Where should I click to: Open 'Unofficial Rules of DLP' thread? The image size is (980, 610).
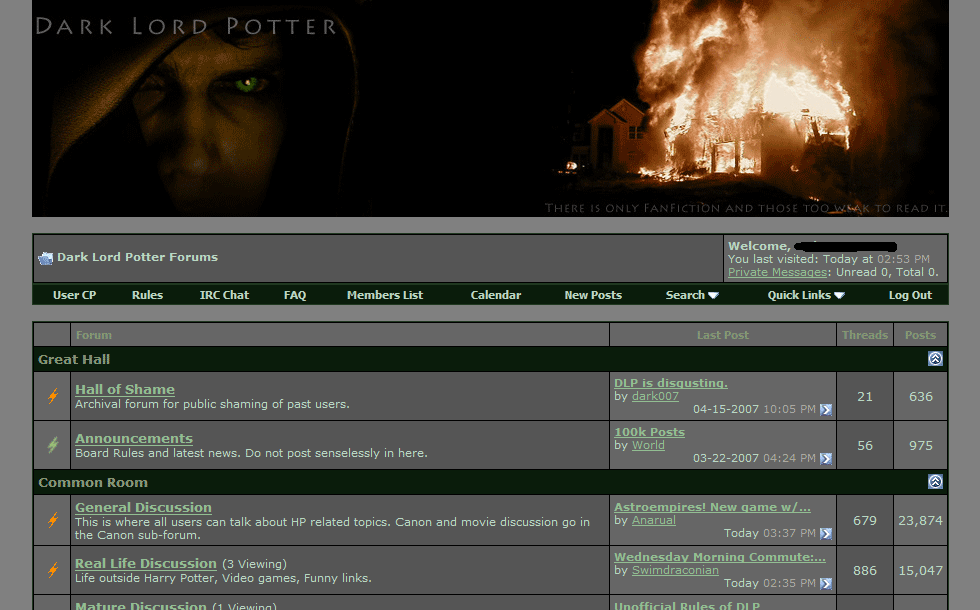[687, 606]
